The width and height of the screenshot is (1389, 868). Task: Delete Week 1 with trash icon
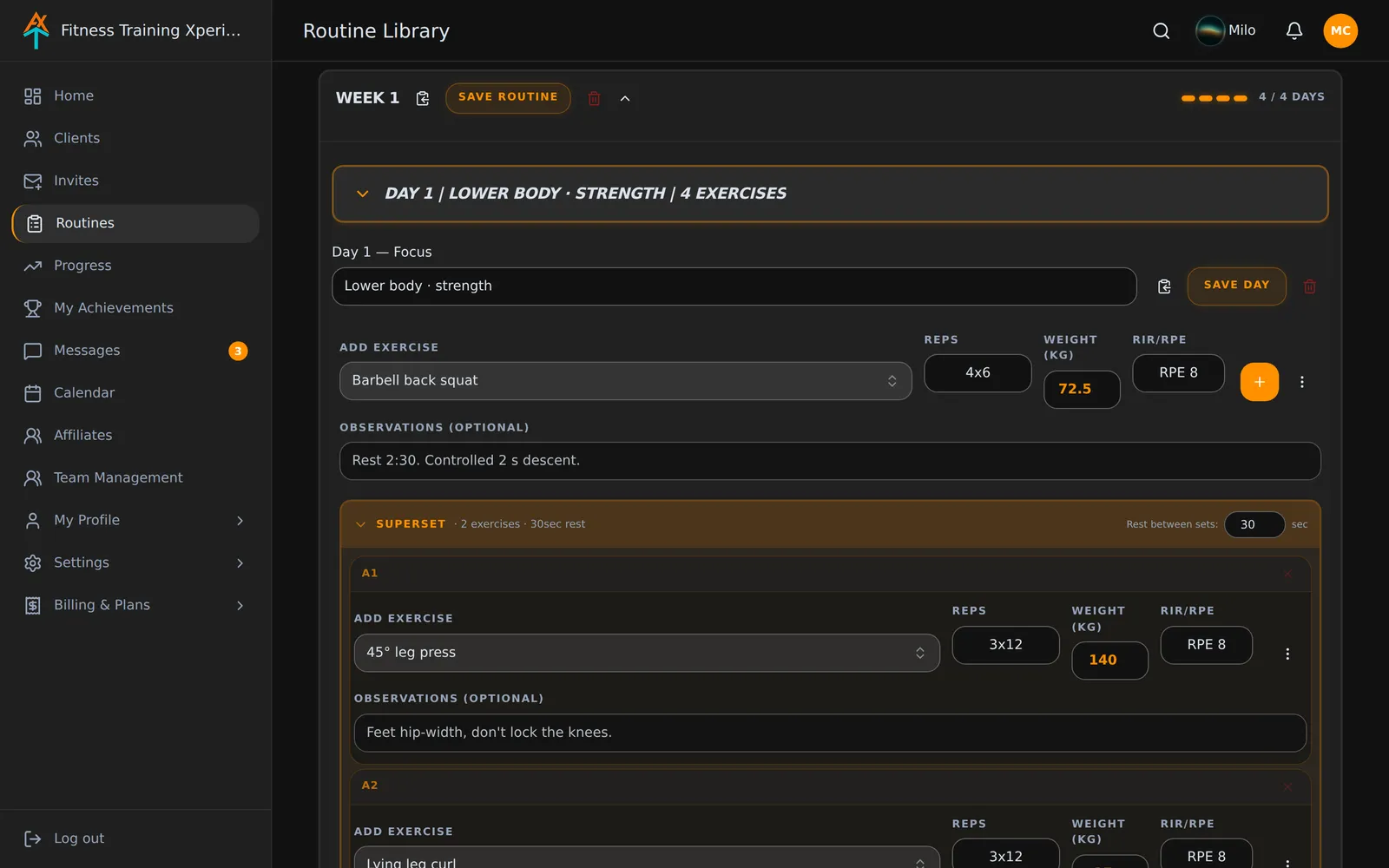coord(594,99)
